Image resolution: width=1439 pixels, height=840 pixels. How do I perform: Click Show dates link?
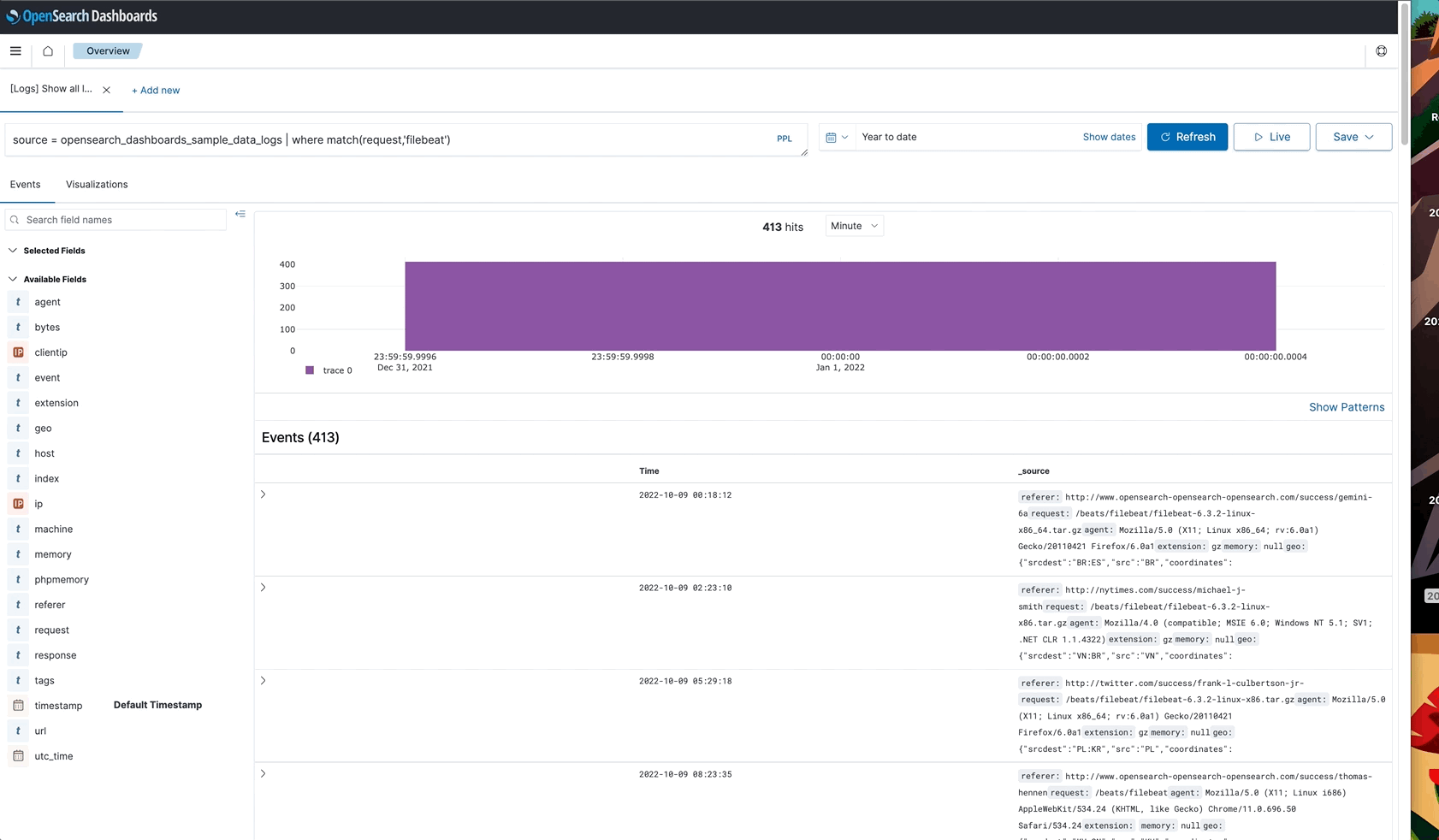point(1109,137)
